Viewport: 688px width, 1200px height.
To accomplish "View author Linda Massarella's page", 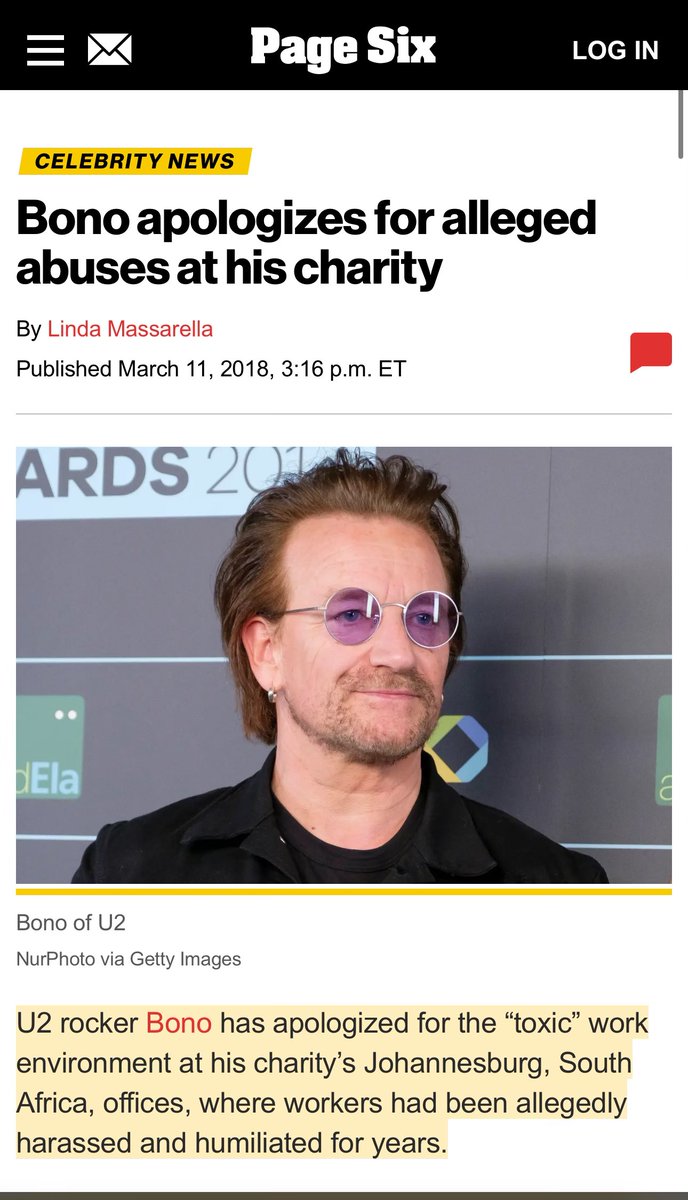I will point(130,328).
